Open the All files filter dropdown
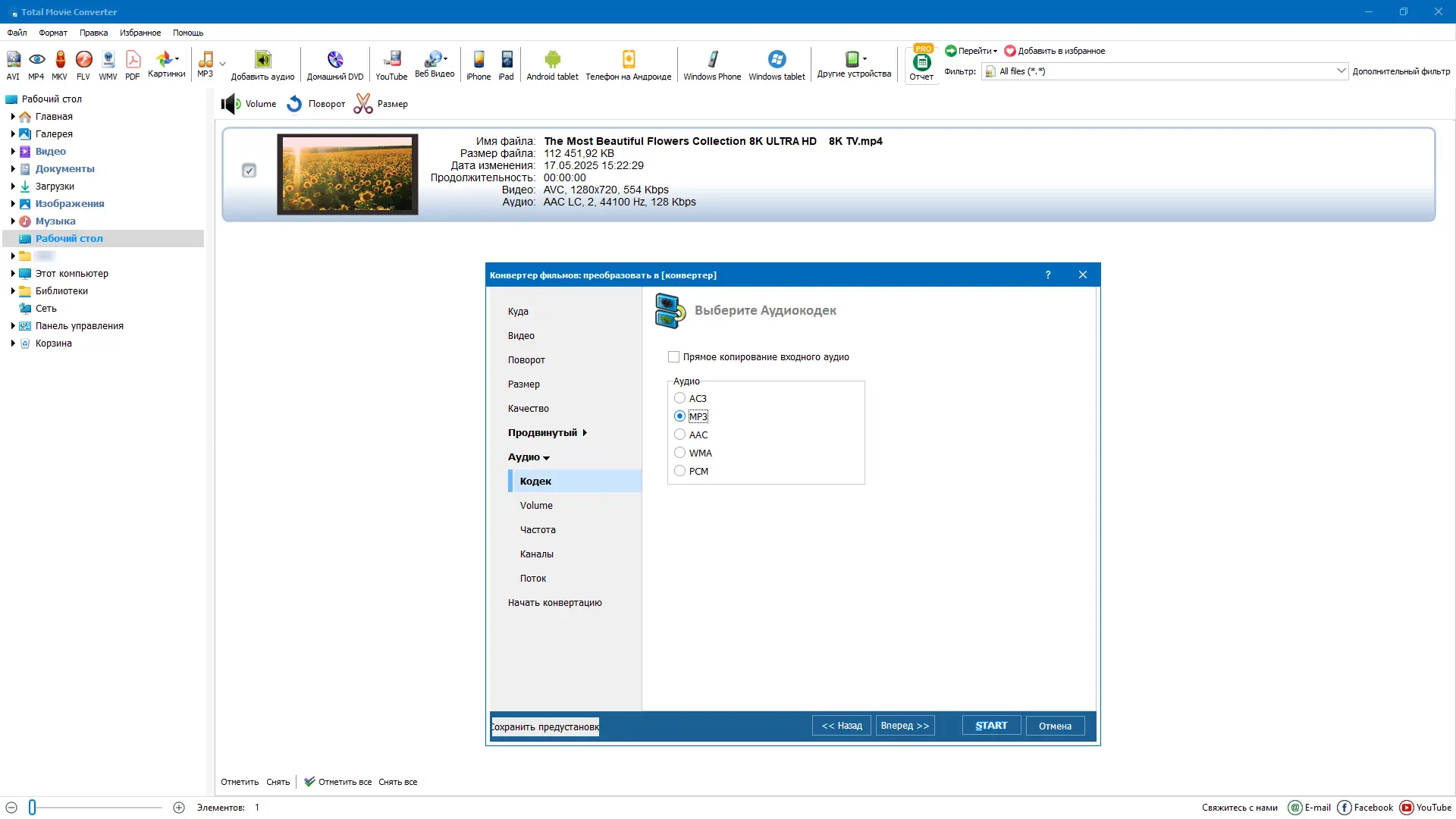Screen dimensions: 1456x819 click(x=1340, y=71)
